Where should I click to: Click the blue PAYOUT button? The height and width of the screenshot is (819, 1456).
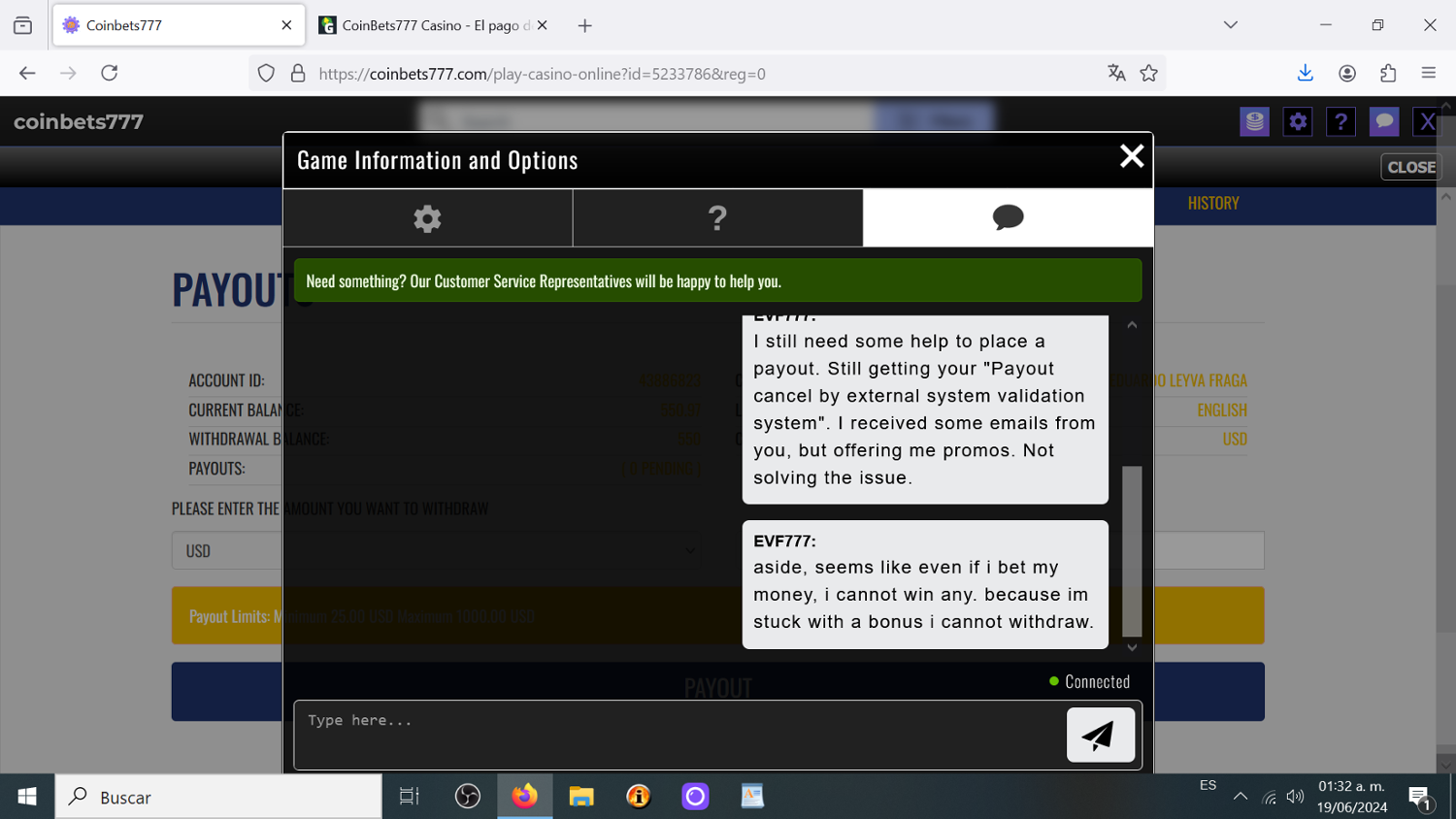(x=717, y=691)
